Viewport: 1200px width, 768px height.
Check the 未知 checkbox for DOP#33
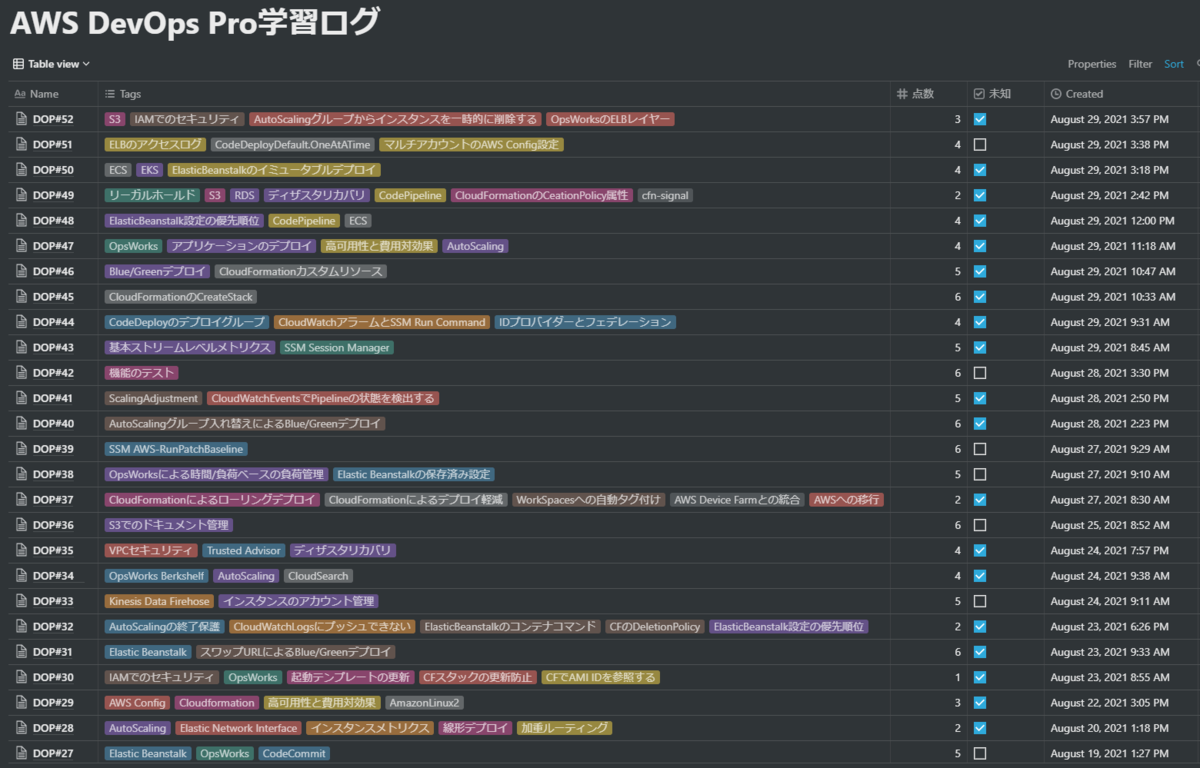(980, 601)
